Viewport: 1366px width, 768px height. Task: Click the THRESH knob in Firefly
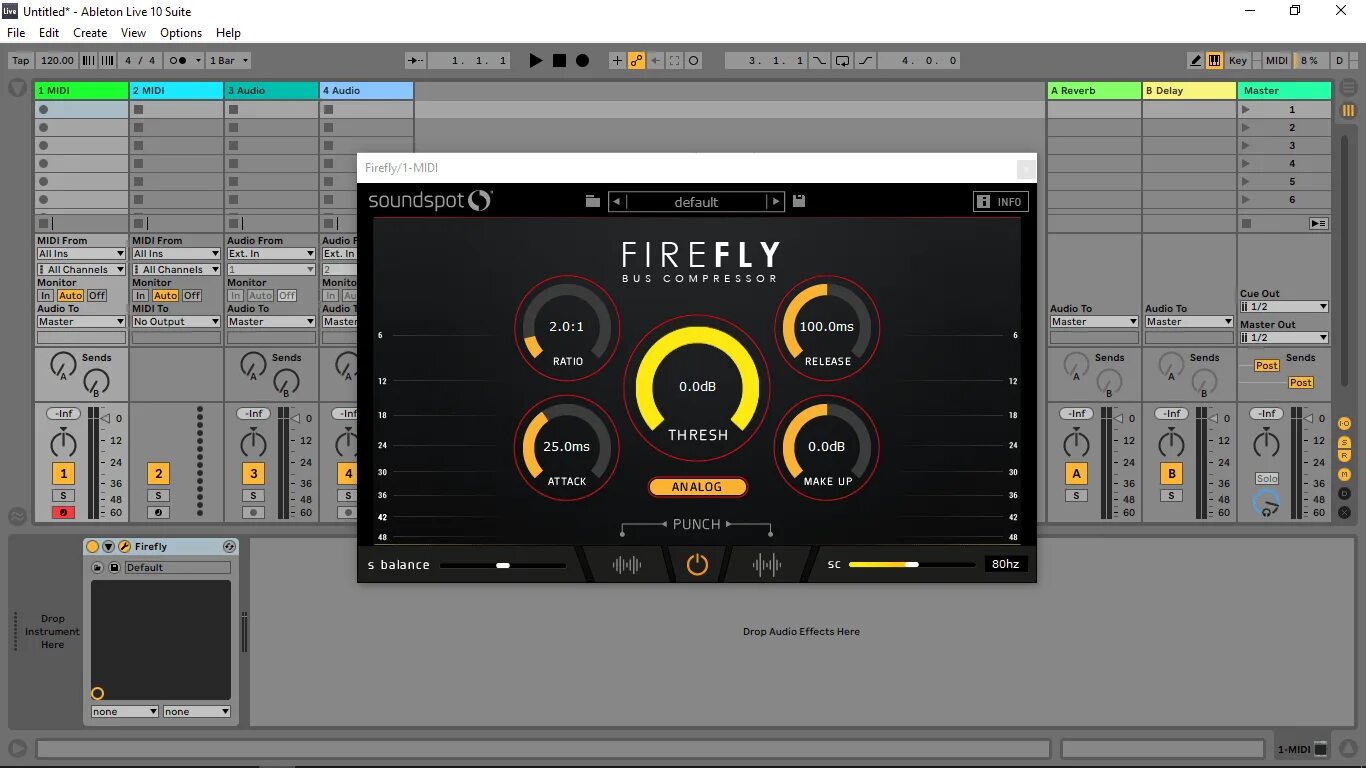tap(697, 387)
